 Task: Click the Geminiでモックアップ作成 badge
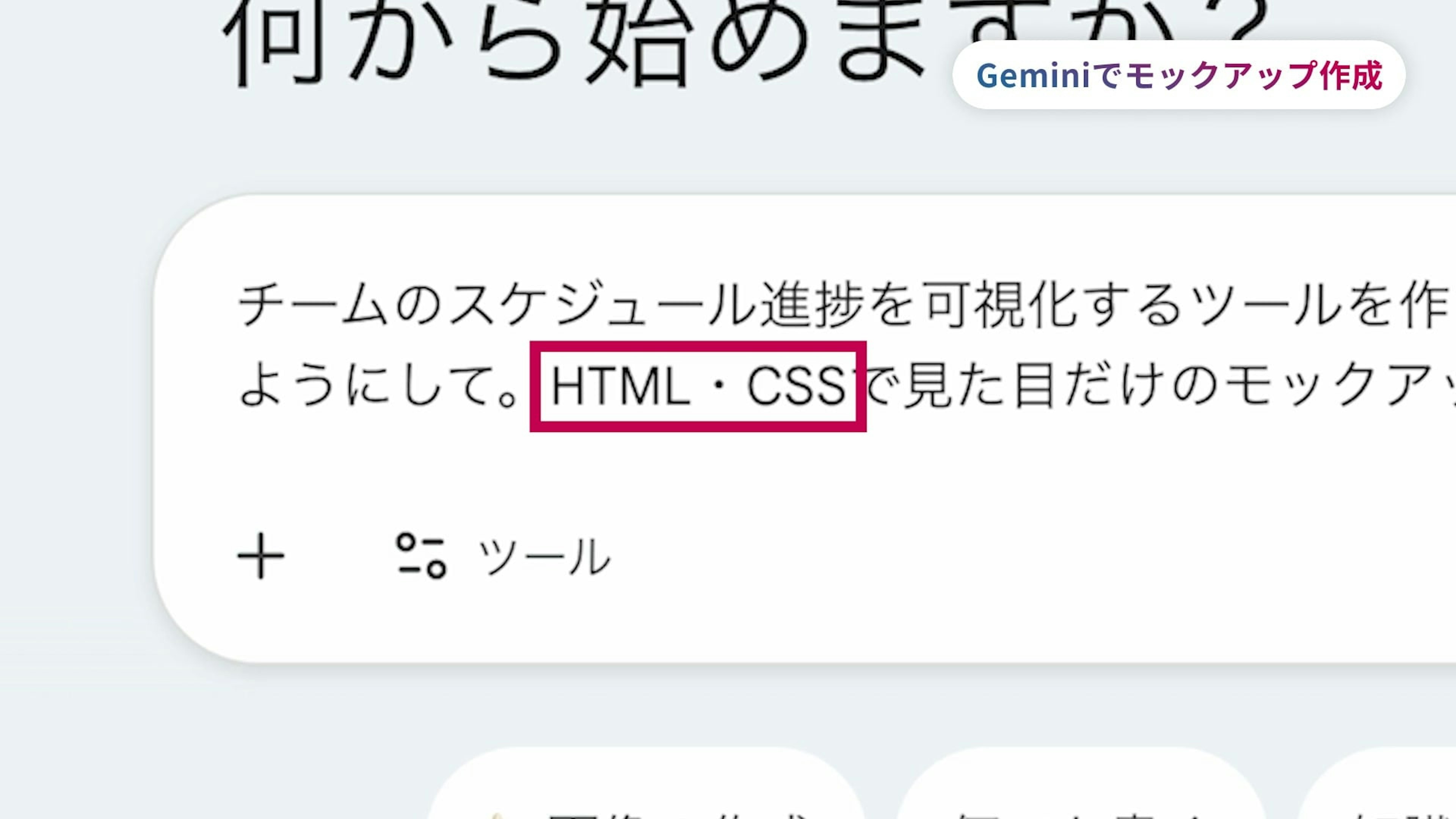point(1178,75)
